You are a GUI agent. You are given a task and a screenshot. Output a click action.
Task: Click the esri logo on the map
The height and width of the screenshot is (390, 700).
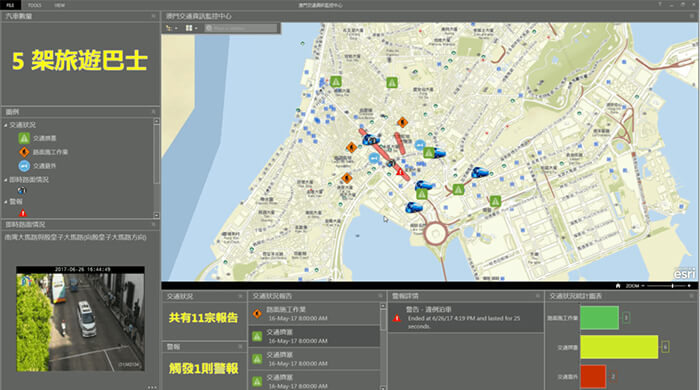coord(684,273)
